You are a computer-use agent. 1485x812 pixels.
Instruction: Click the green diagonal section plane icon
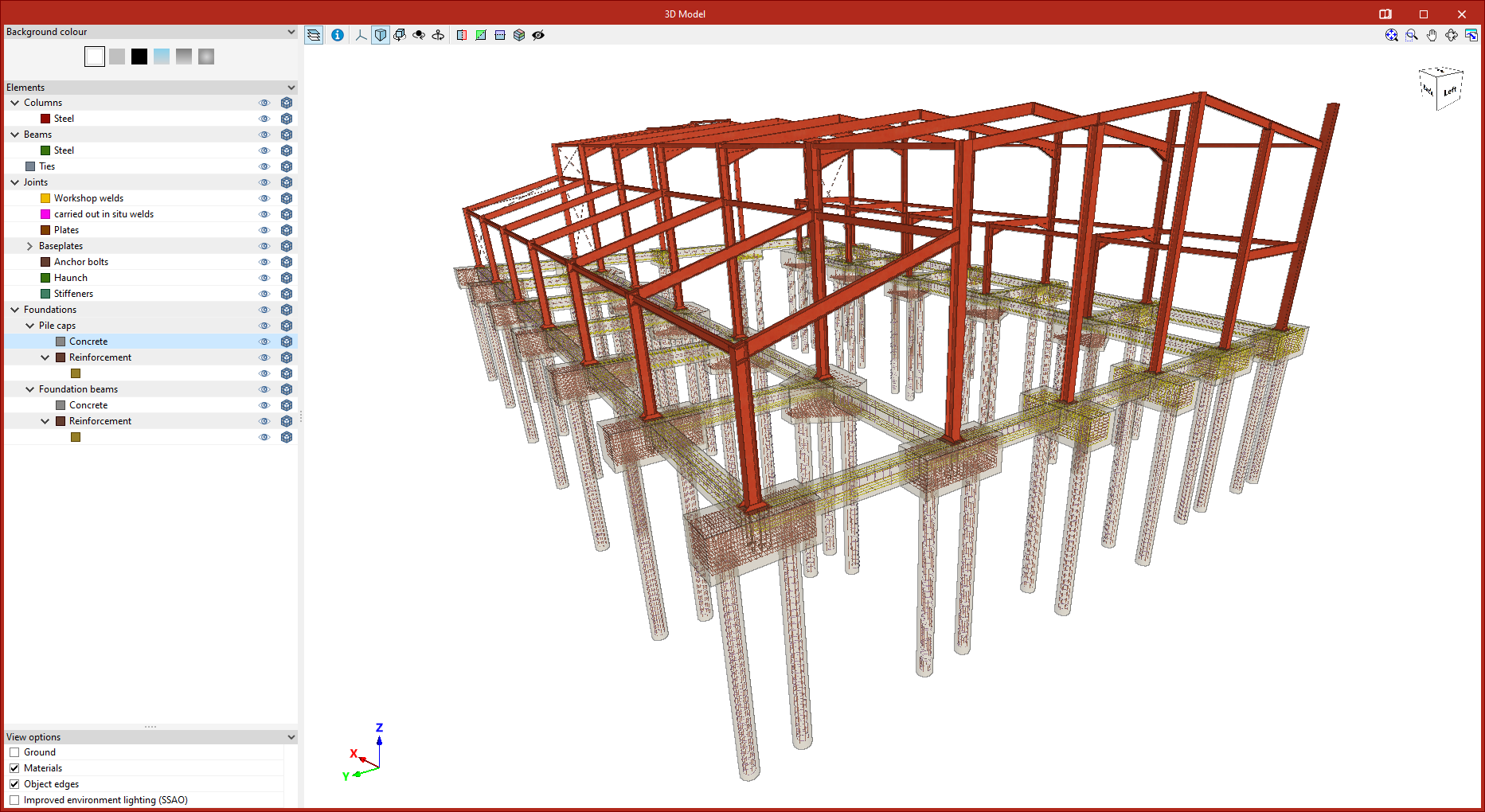point(481,35)
